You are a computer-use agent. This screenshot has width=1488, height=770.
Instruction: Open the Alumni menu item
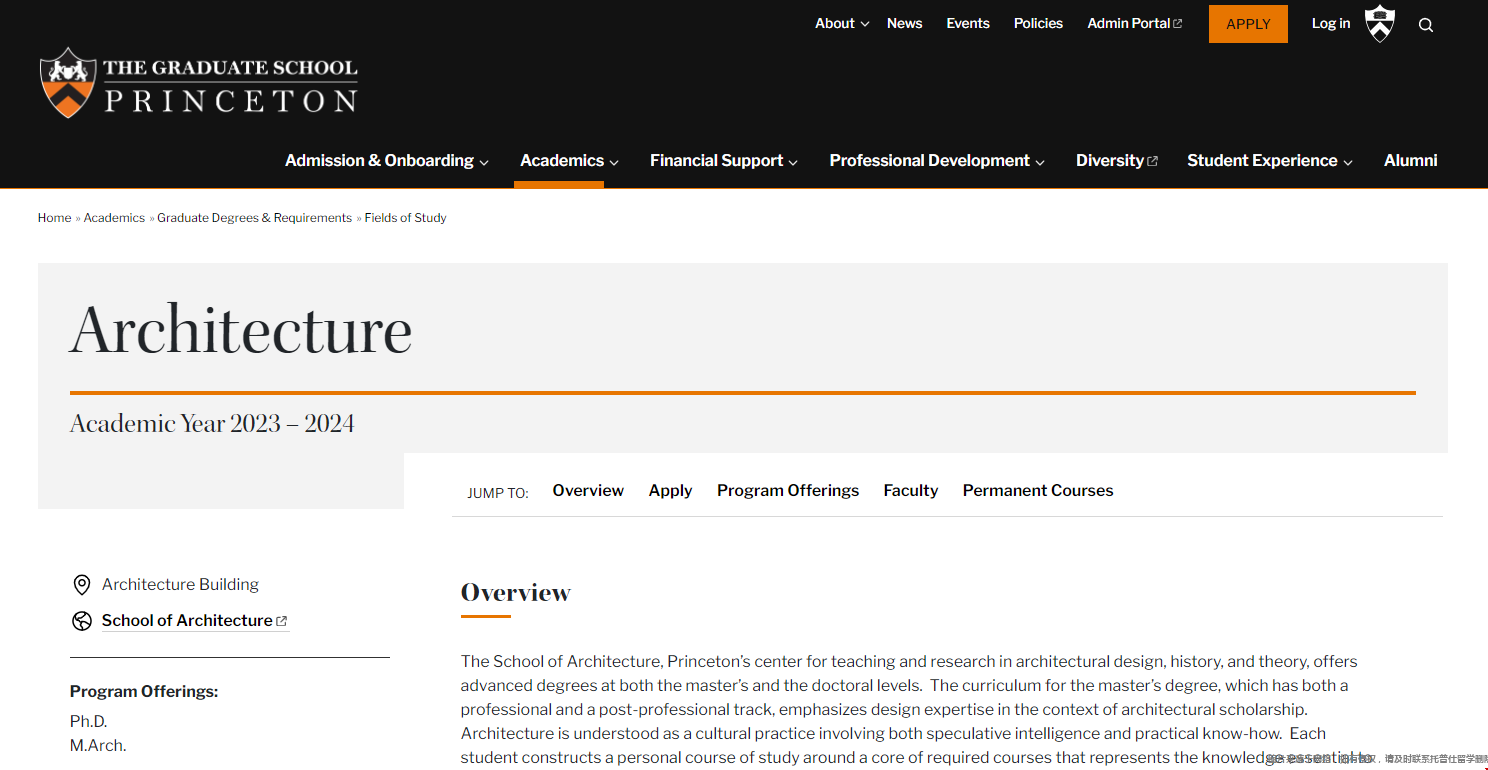1411,160
